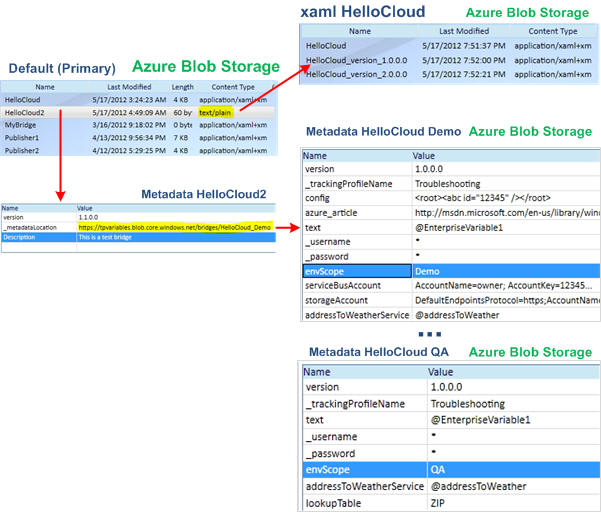Select envScope row with Demo value

tap(451, 271)
